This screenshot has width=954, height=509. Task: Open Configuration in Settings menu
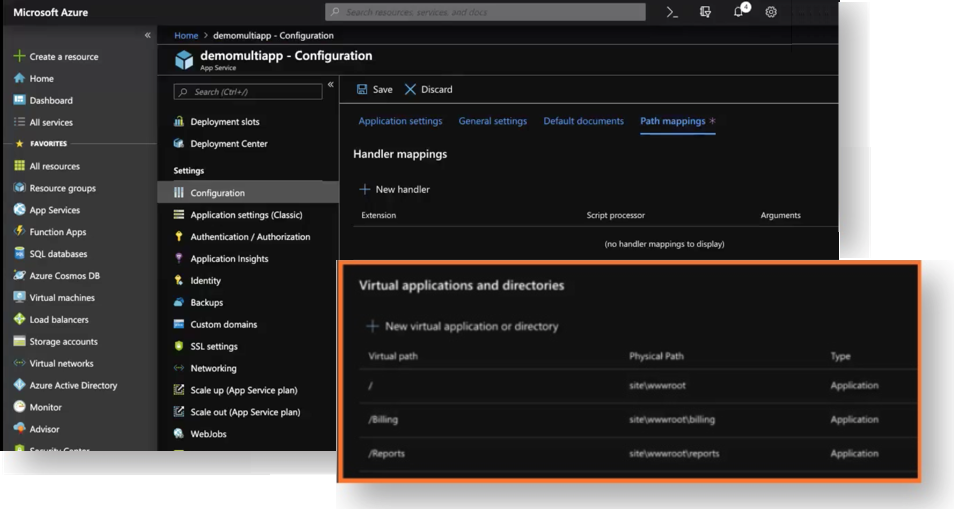point(248,193)
